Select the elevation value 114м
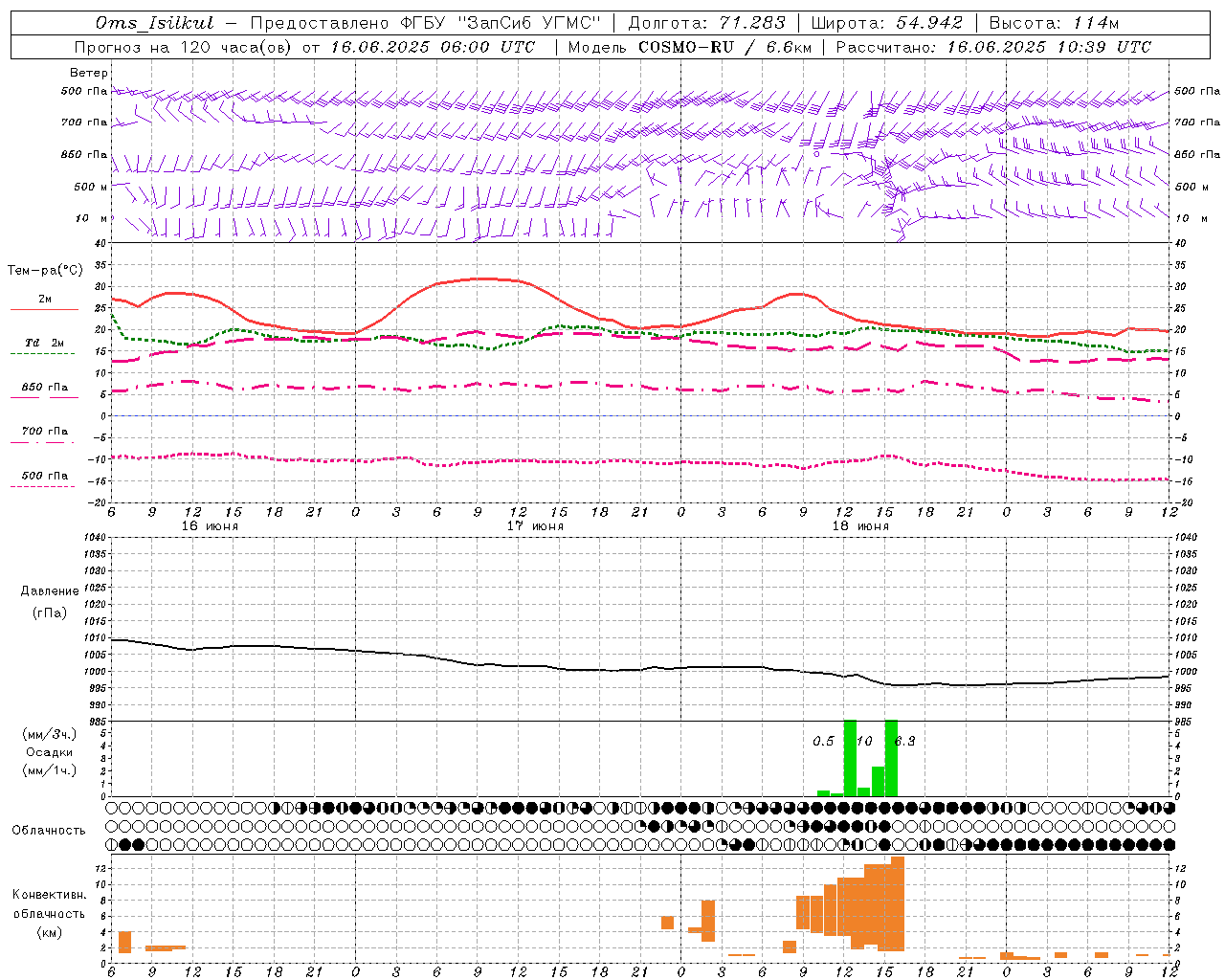Screen dimensions: 1225x980 (1095, 23)
